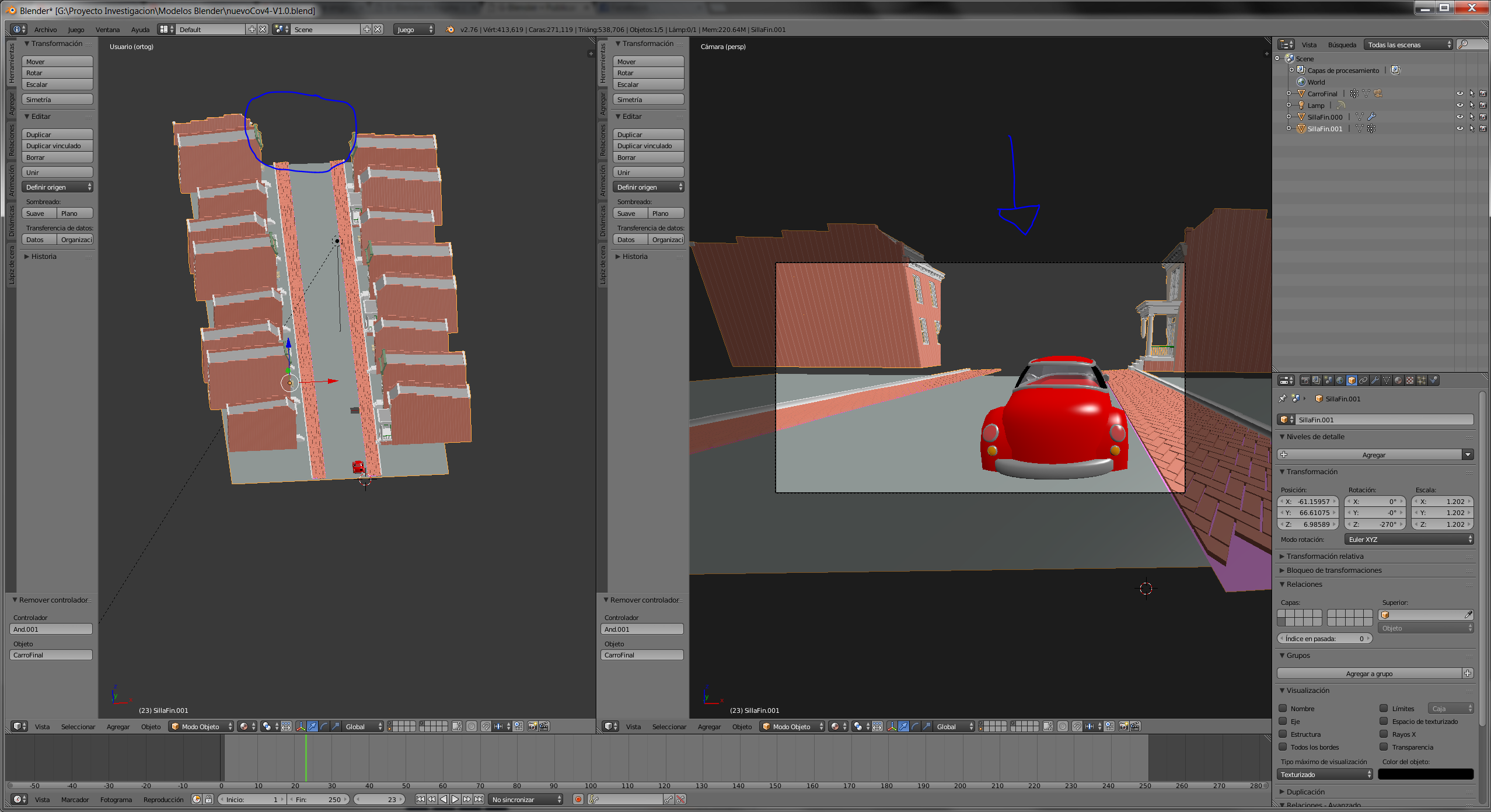Open the Archivo menu
Viewport: 1491px width, 812px height.
(x=46, y=29)
